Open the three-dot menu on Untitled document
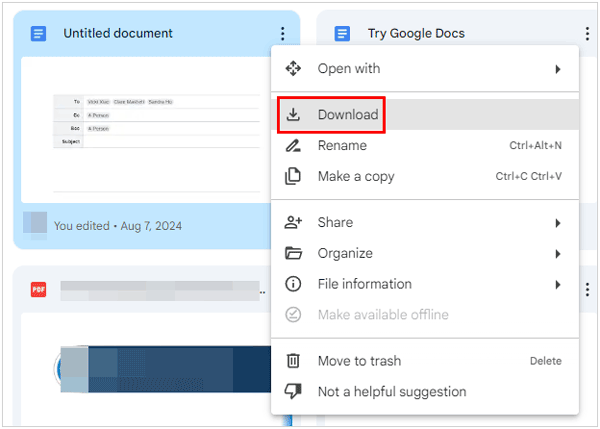Screen dimensions: 600x429 (282, 34)
